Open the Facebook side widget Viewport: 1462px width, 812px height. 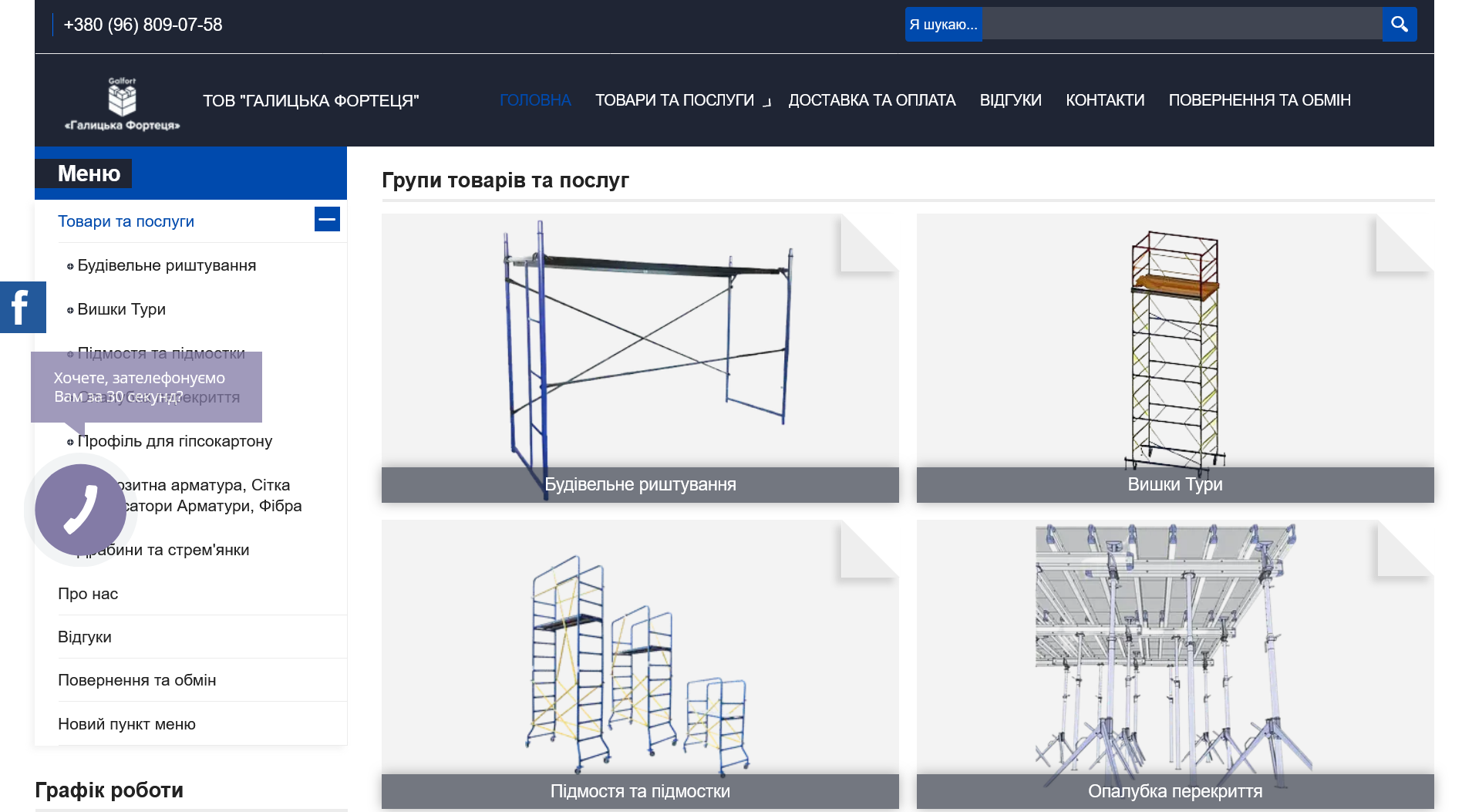click(x=22, y=307)
